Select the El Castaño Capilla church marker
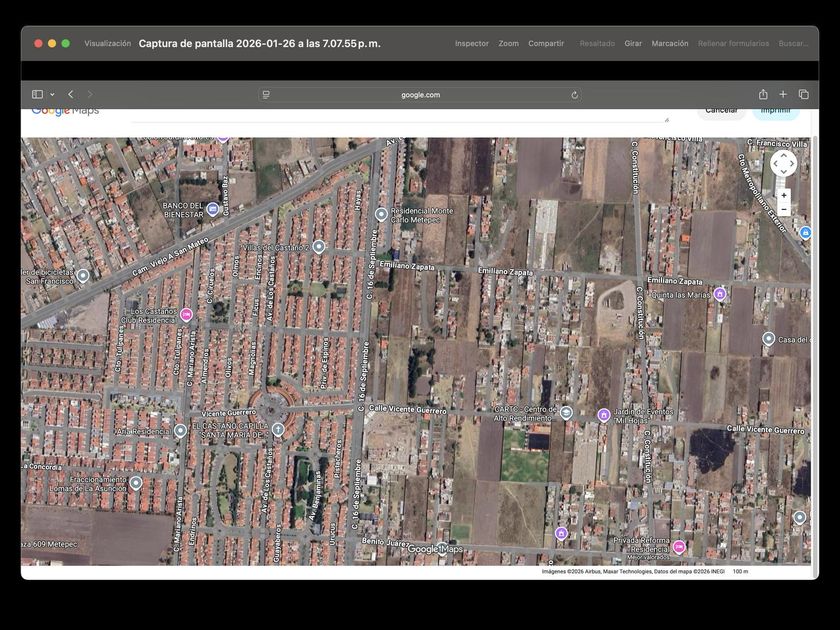840x630 pixels. (x=278, y=430)
